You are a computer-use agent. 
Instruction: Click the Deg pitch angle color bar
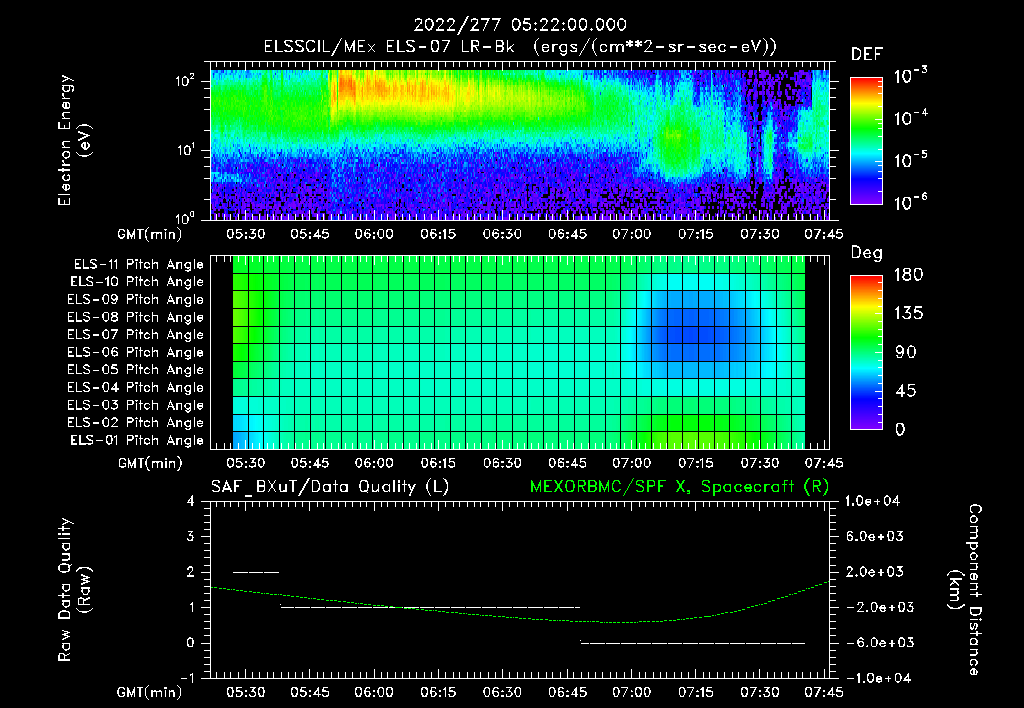pos(866,352)
